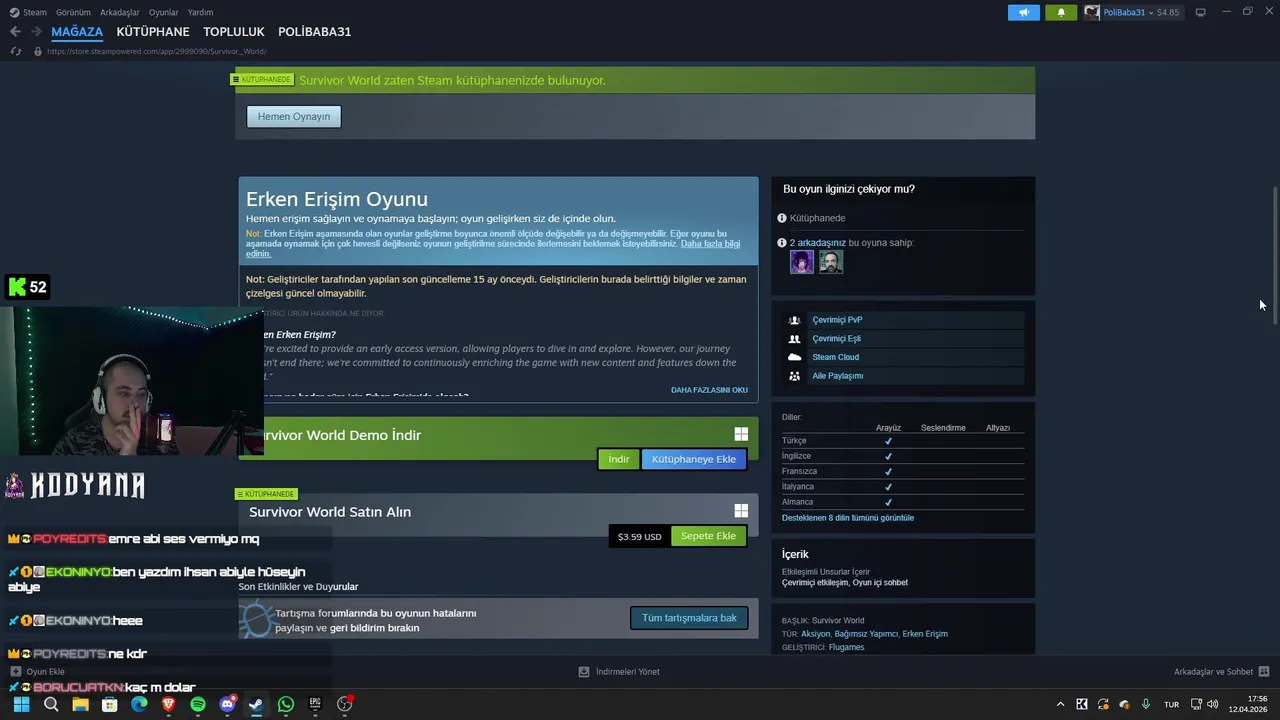Open File Explorer from taskbar
This screenshot has width=1280, height=720.
click(80, 704)
